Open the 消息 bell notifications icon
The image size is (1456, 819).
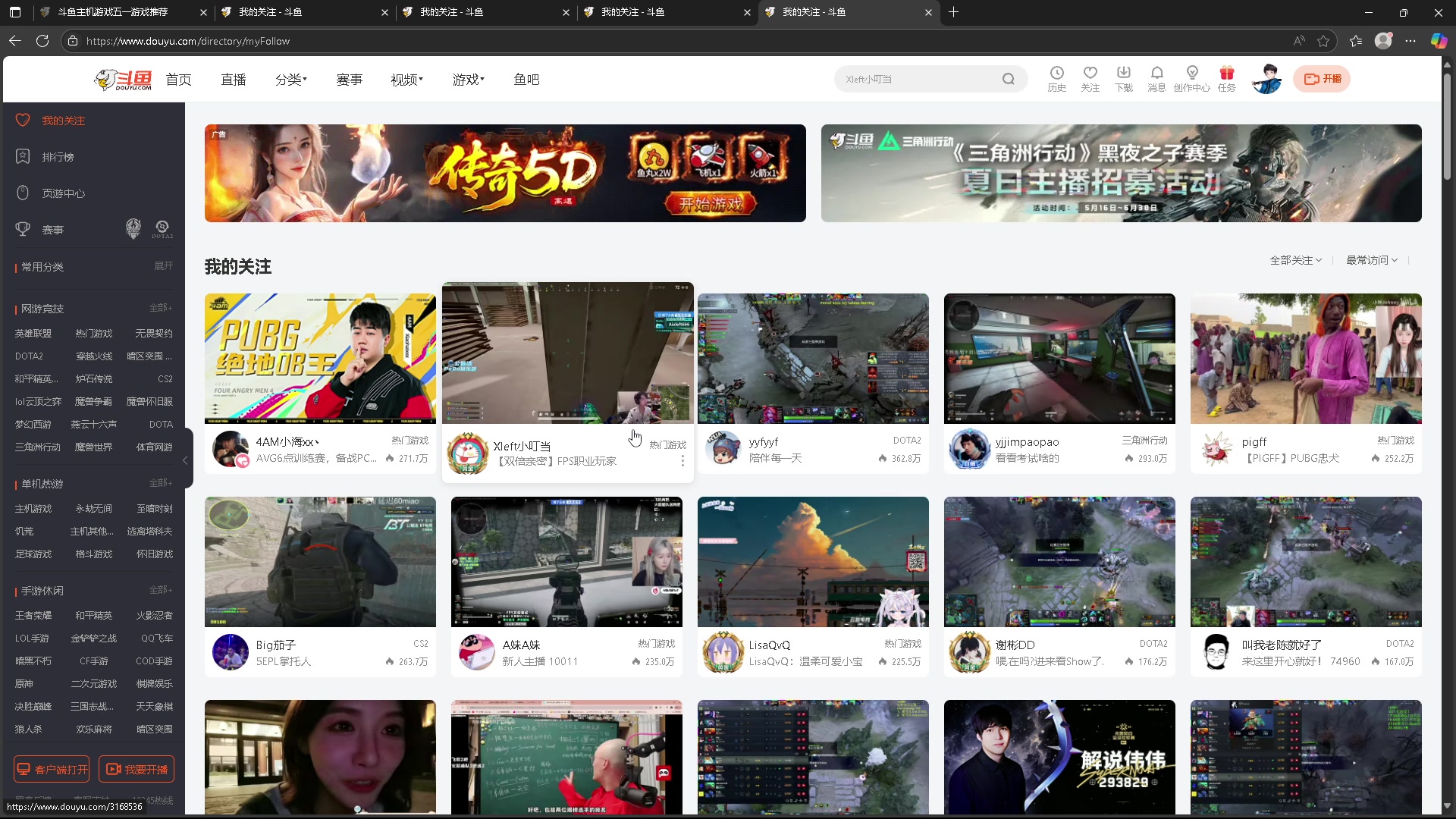pyautogui.click(x=1156, y=74)
